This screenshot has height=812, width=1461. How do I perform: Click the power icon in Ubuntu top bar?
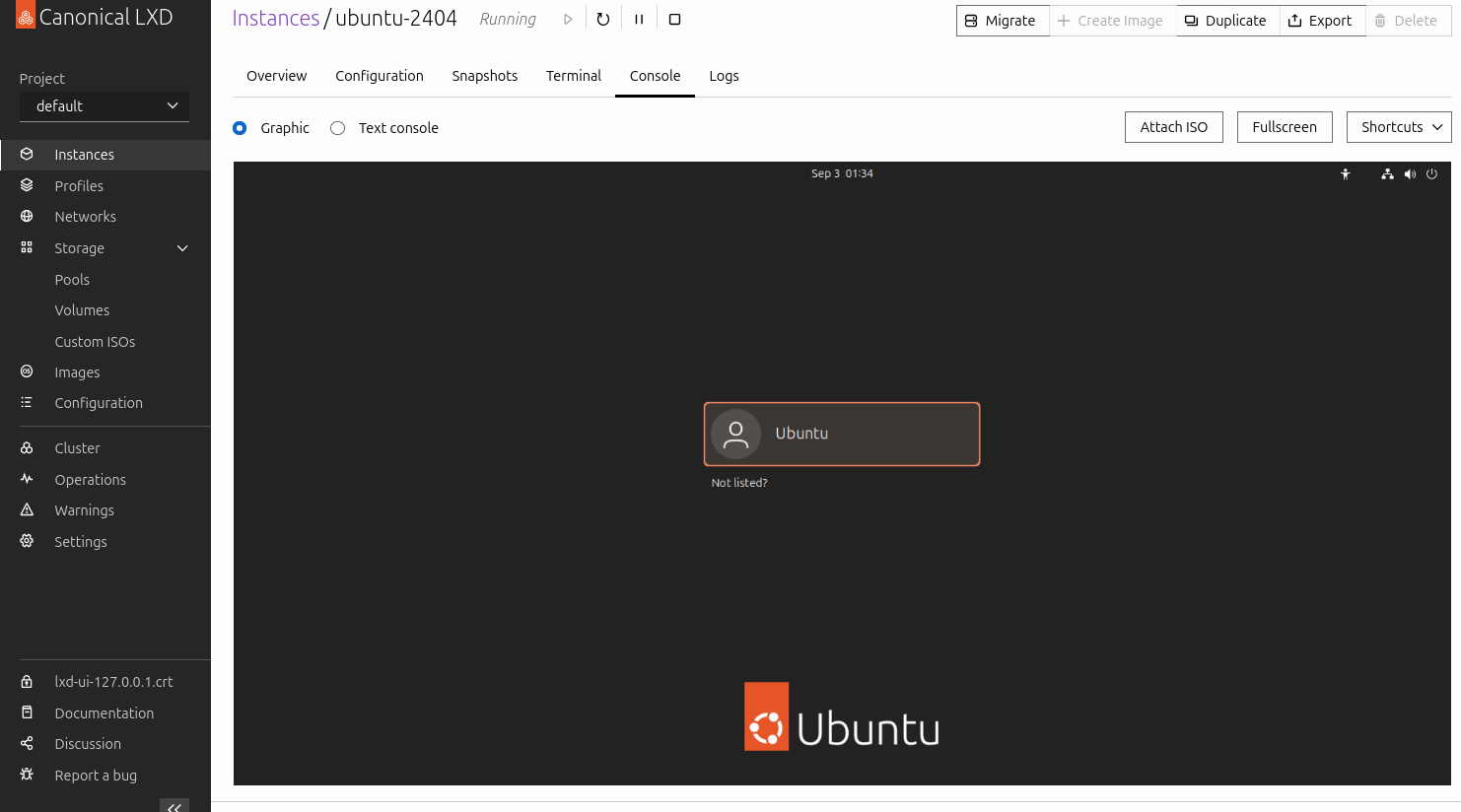[1431, 173]
